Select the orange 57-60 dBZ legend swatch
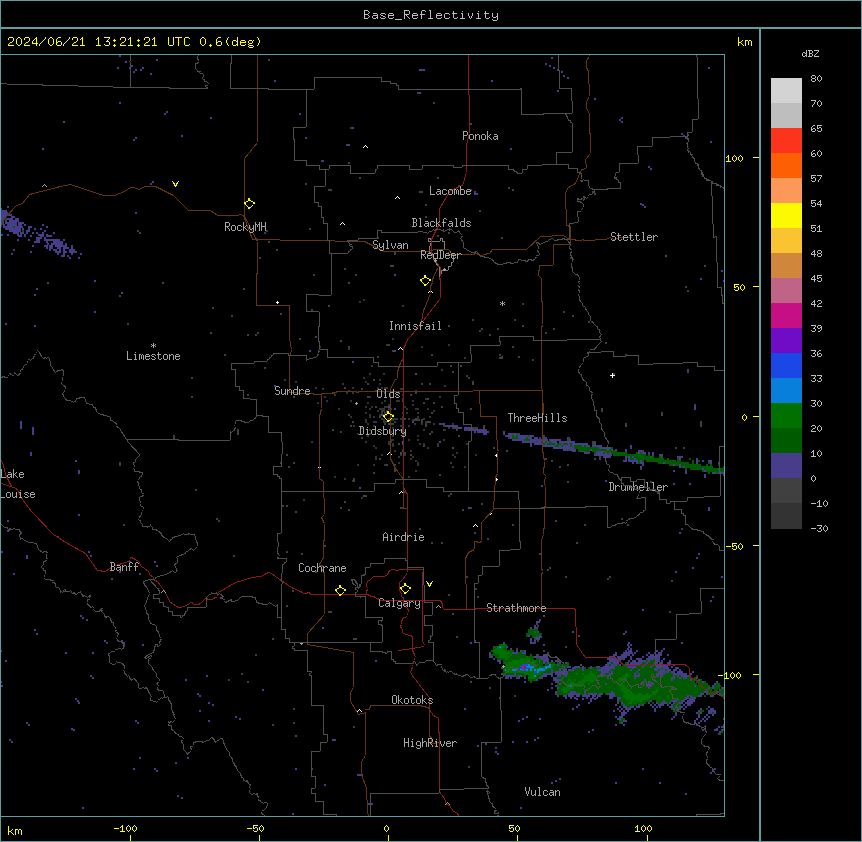Image resolution: width=862 pixels, height=842 pixels. click(x=786, y=165)
